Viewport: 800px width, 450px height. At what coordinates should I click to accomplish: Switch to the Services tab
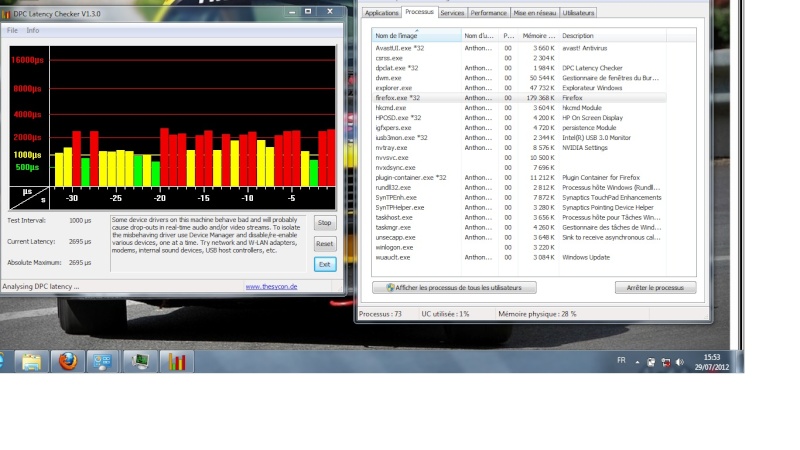[452, 13]
